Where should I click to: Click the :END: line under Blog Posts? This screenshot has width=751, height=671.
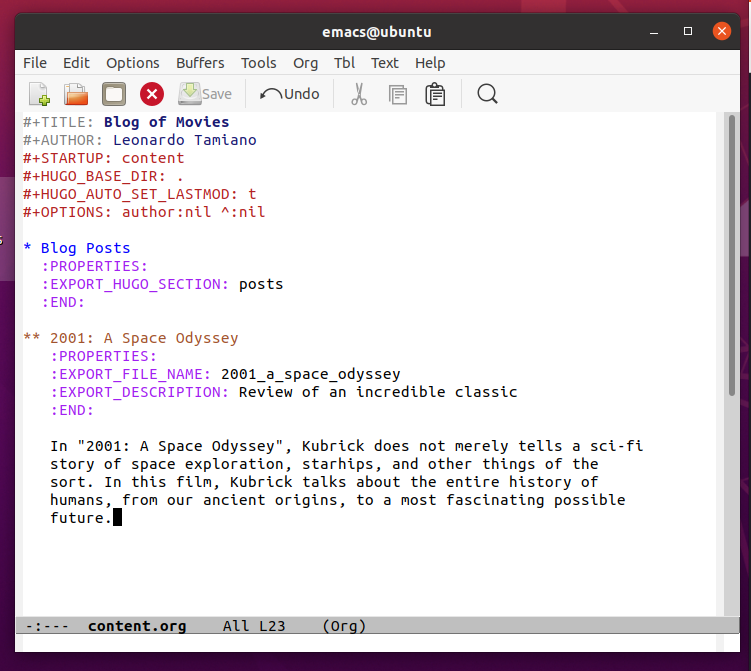coord(63,302)
